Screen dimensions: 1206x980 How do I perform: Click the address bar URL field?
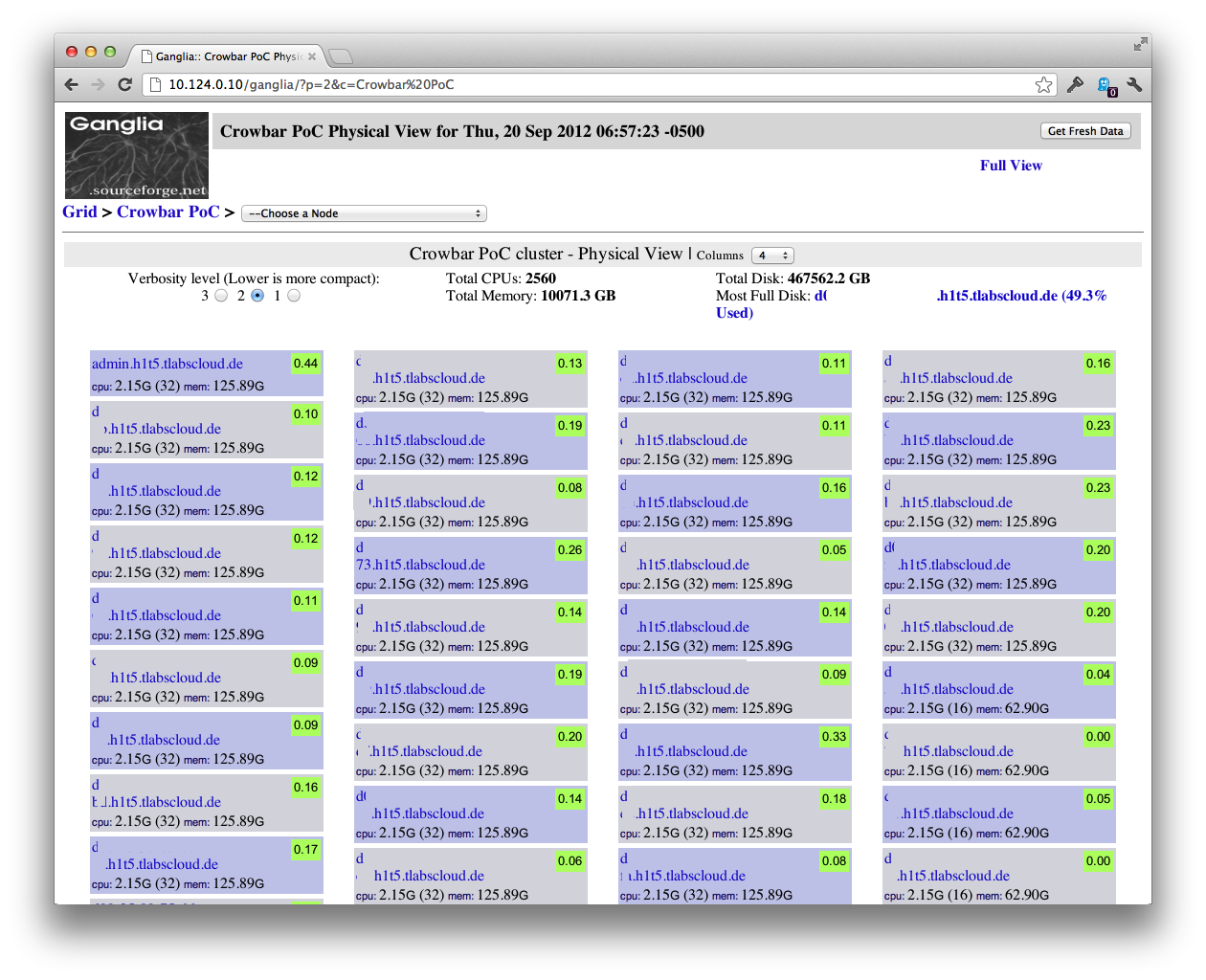point(598,85)
